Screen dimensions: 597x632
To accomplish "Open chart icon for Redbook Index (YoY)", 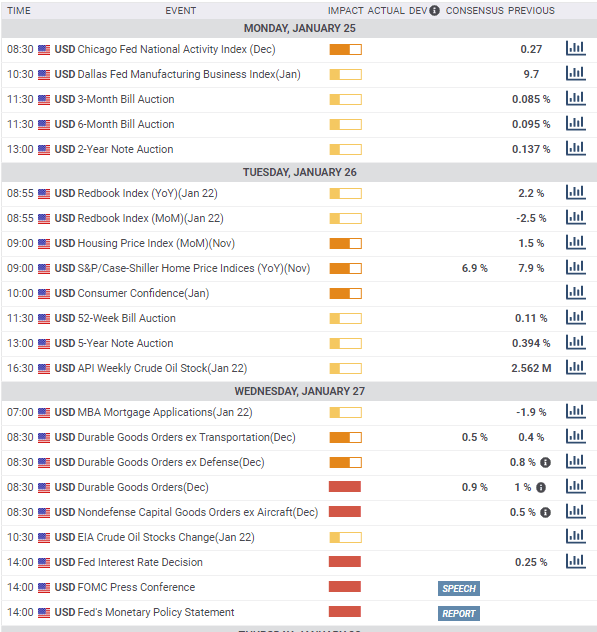I will (576, 192).
